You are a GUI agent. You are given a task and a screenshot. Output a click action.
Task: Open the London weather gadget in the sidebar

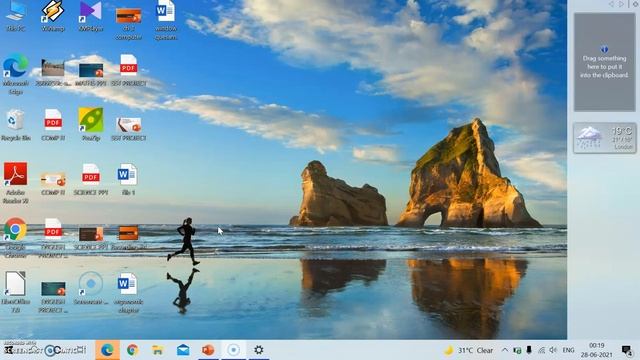(x=604, y=138)
